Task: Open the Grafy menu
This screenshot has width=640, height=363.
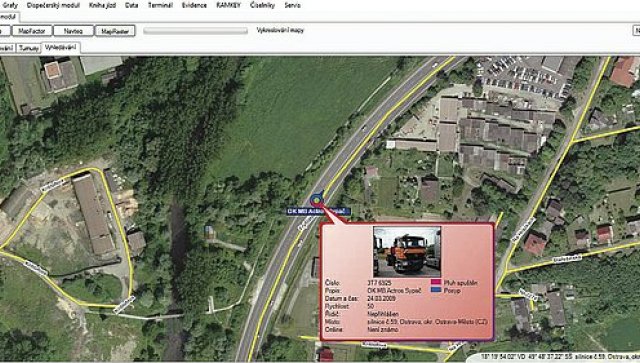Action: pyautogui.click(x=9, y=5)
